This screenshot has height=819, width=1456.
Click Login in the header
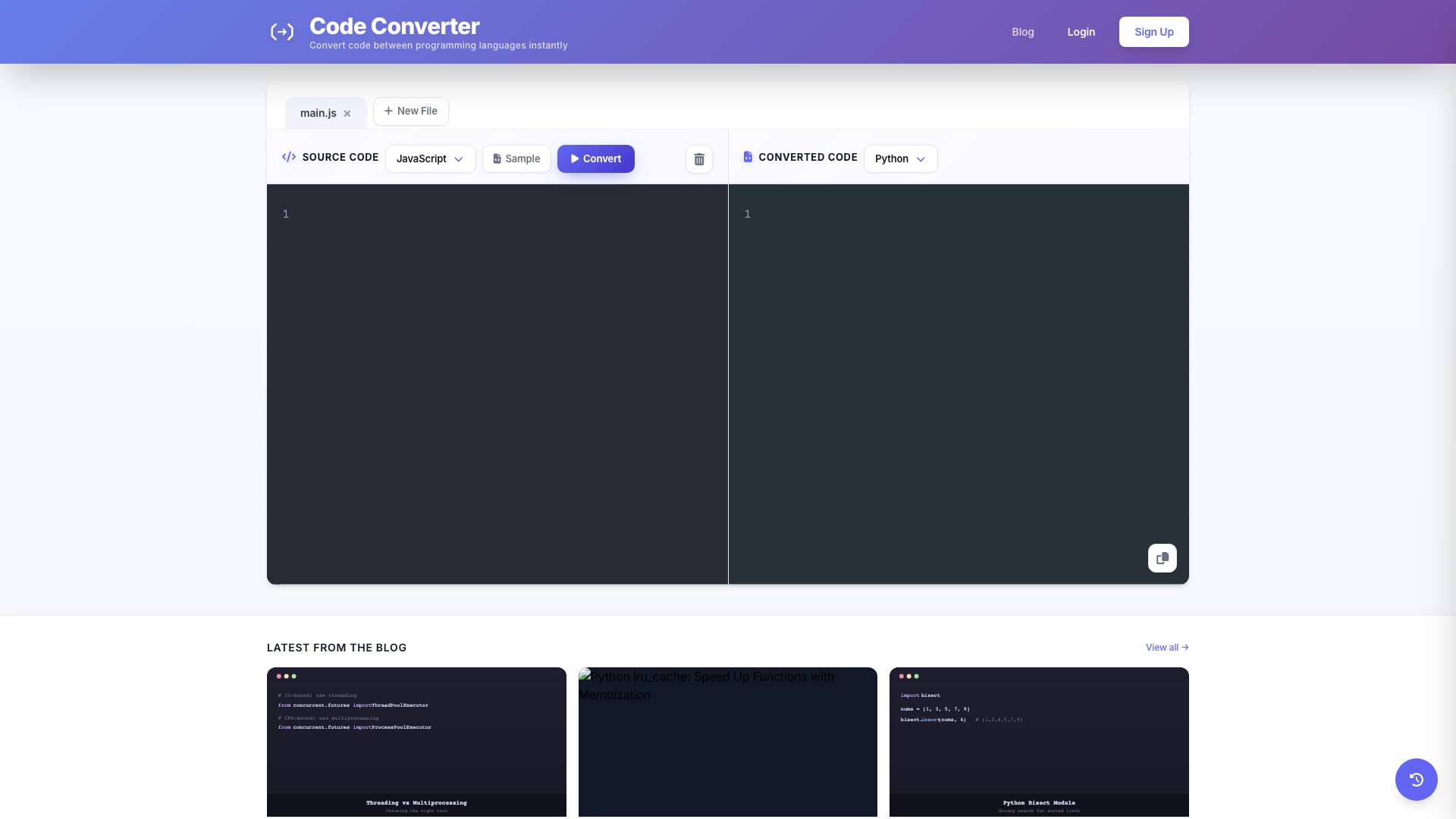(x=1081, y=32)
